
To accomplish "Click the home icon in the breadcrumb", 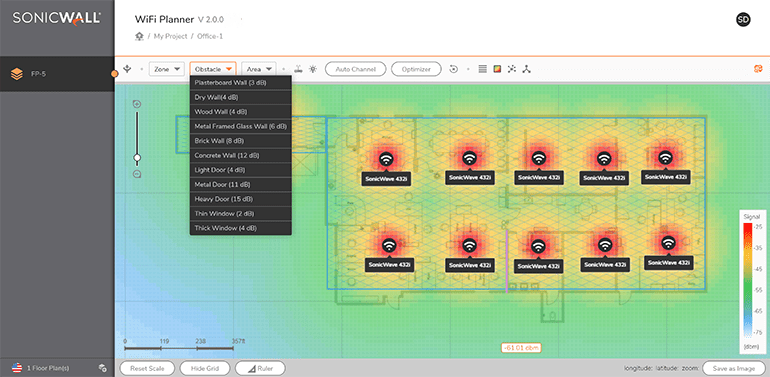I will click(139, 36).
